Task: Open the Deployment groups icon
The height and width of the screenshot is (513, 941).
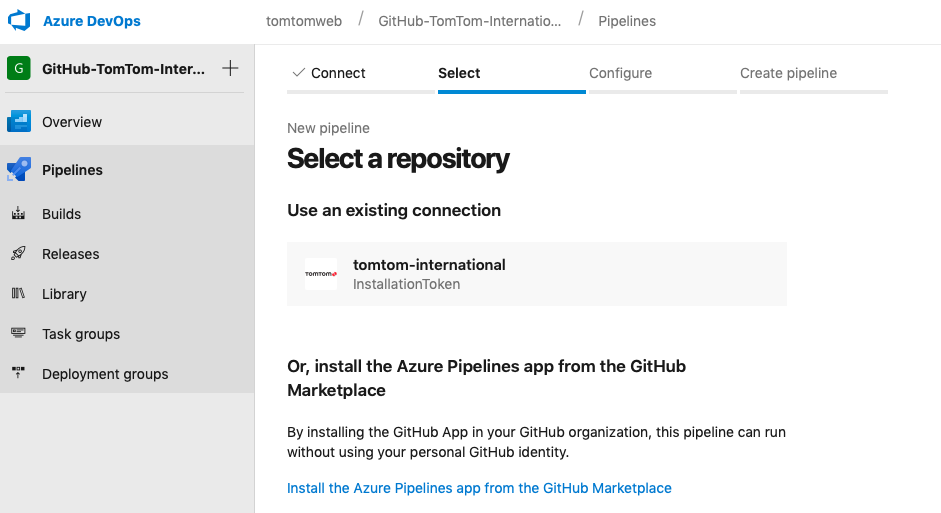Action: (19, 373)
